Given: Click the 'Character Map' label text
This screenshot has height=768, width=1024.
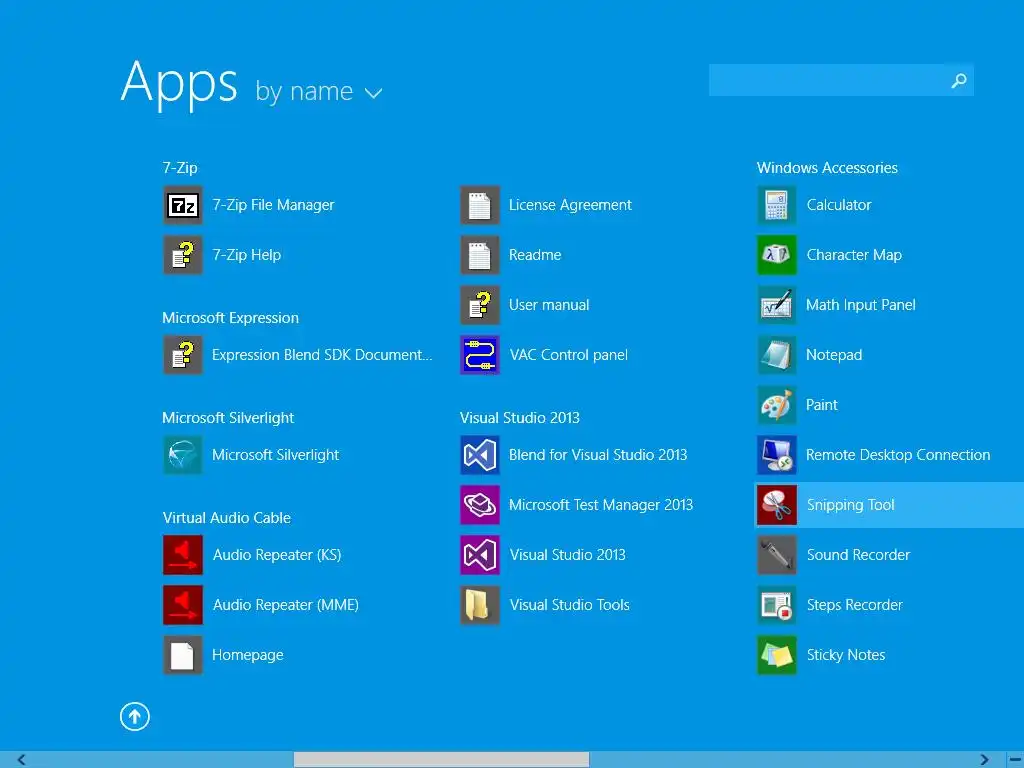Looking at the screenshot, I should tap(854, 255).
